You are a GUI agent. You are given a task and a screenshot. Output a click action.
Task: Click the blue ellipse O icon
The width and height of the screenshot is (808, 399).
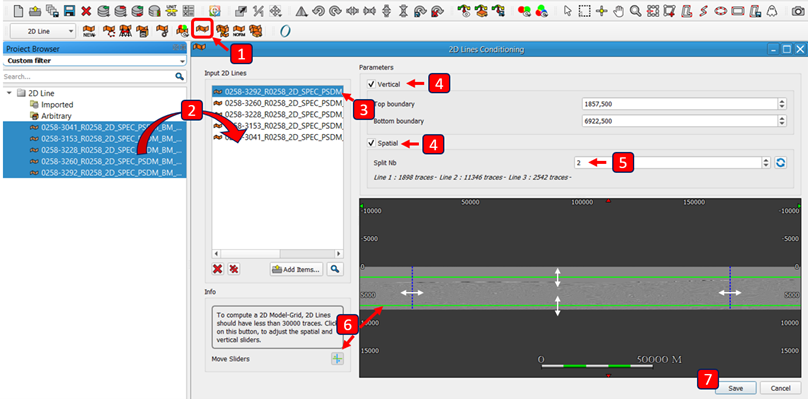click(285, 31)
